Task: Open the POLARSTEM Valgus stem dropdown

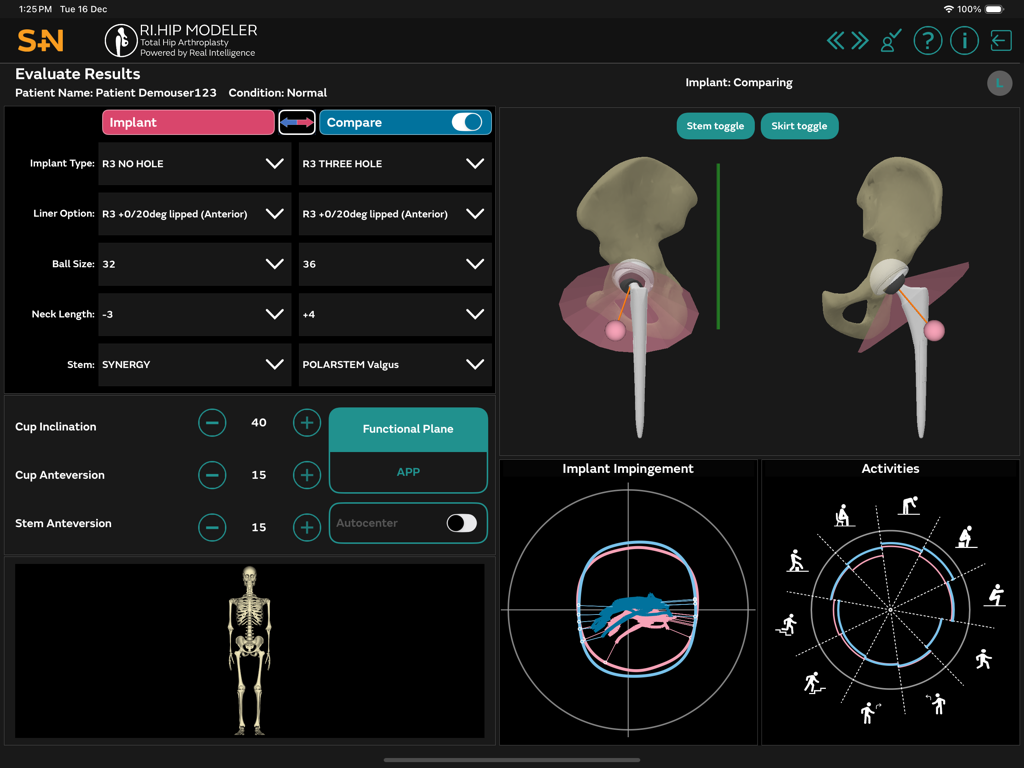Action: coord(395,364)
